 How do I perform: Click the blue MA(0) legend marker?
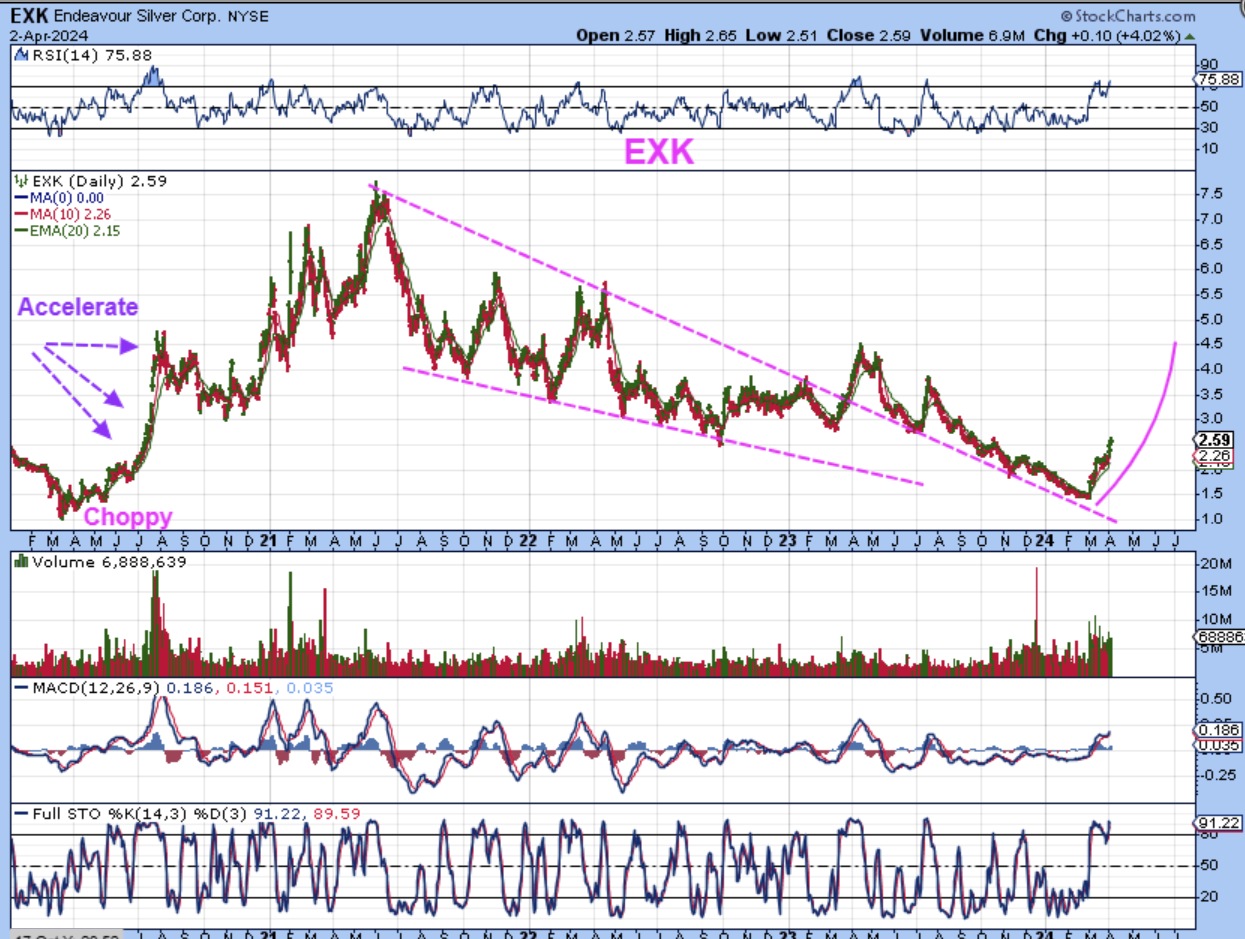[x=19, y=199]
